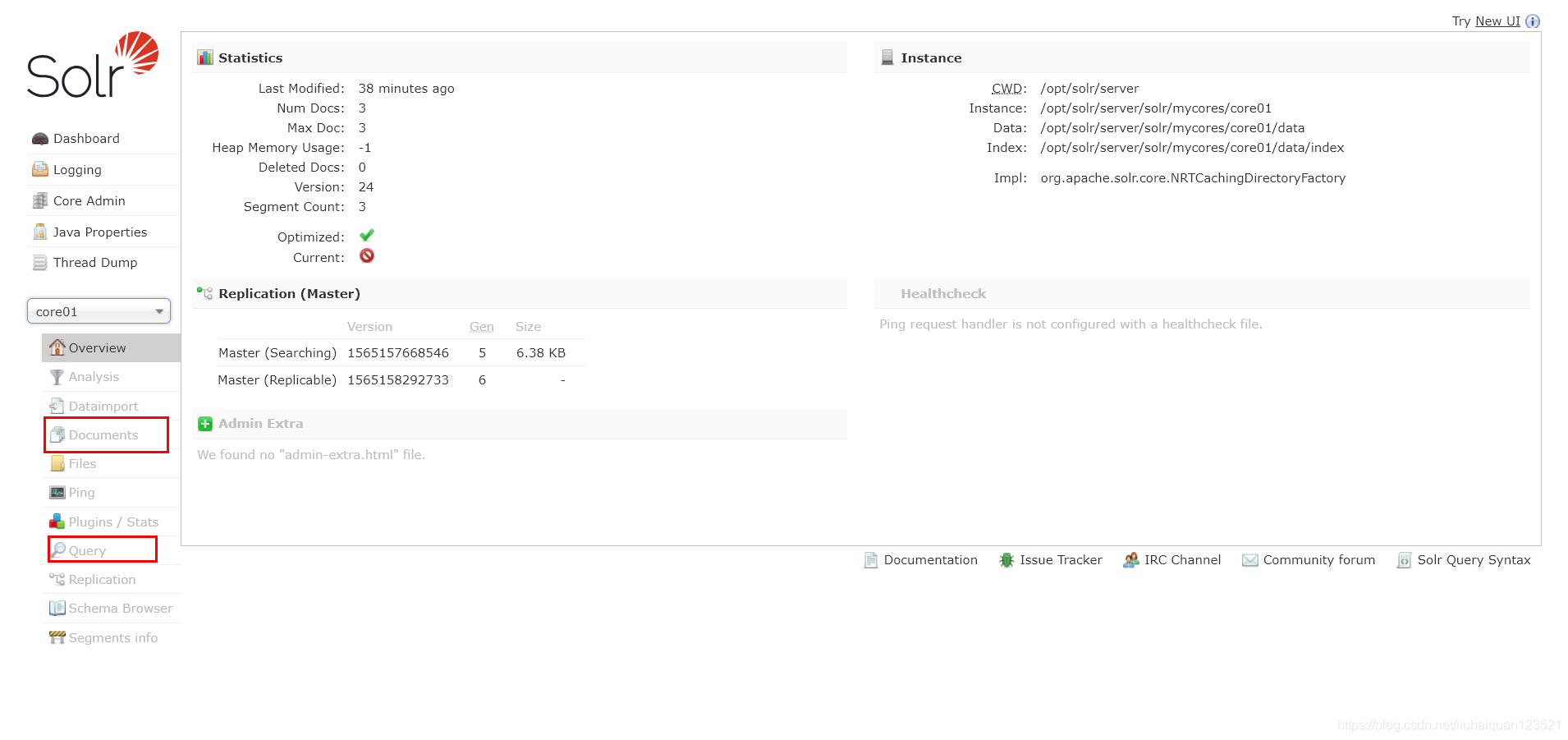The width and height of the screenshot is (1568, 740).
Task: Open the Ping page
Action: (81, 493)
